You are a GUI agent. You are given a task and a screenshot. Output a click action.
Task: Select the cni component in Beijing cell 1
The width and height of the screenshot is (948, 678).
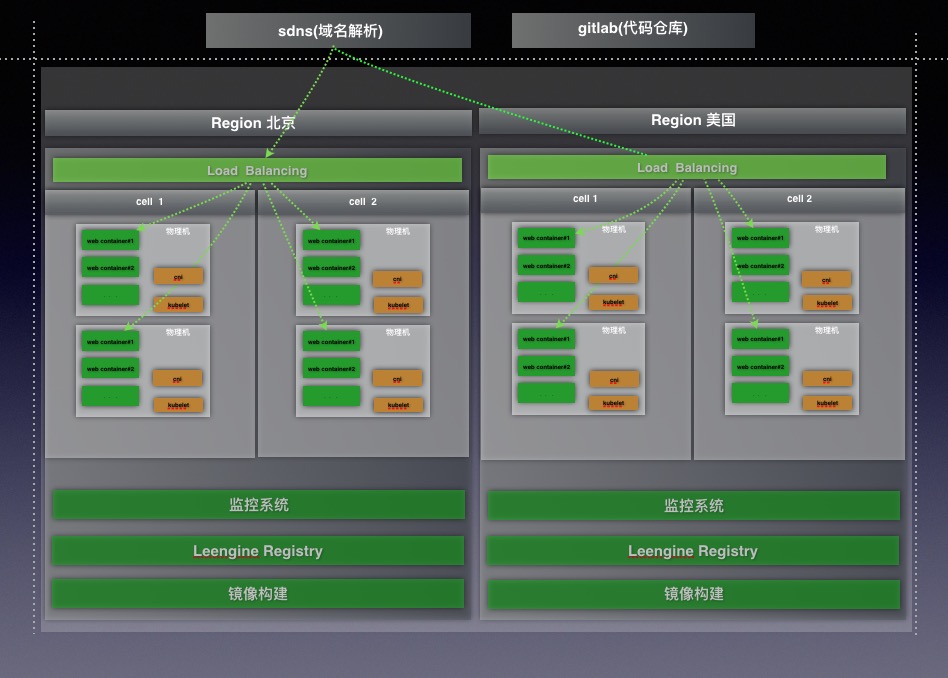pos(178,275)
